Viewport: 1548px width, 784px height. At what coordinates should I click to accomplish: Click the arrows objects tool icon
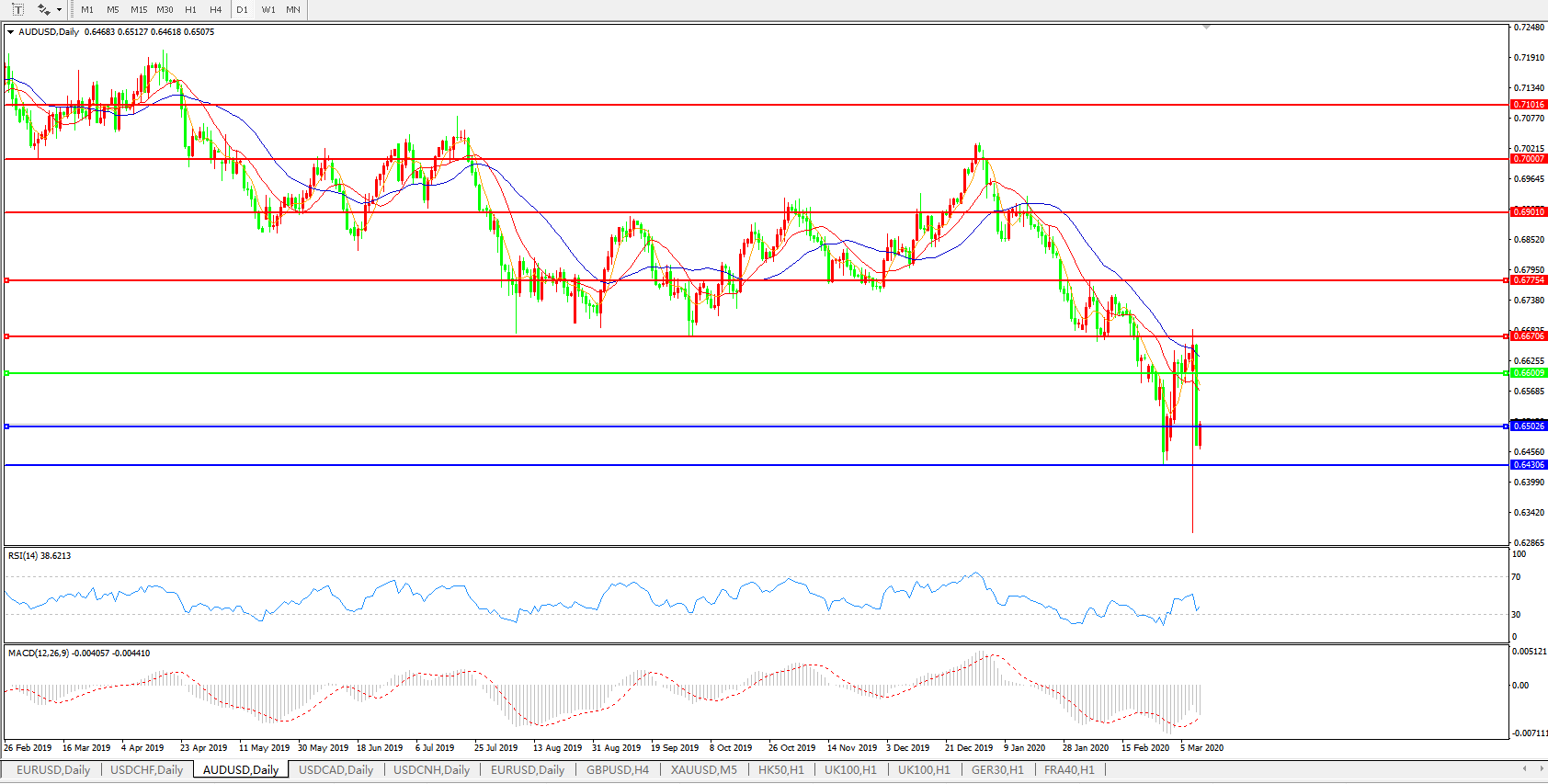(x=43, y=9)
